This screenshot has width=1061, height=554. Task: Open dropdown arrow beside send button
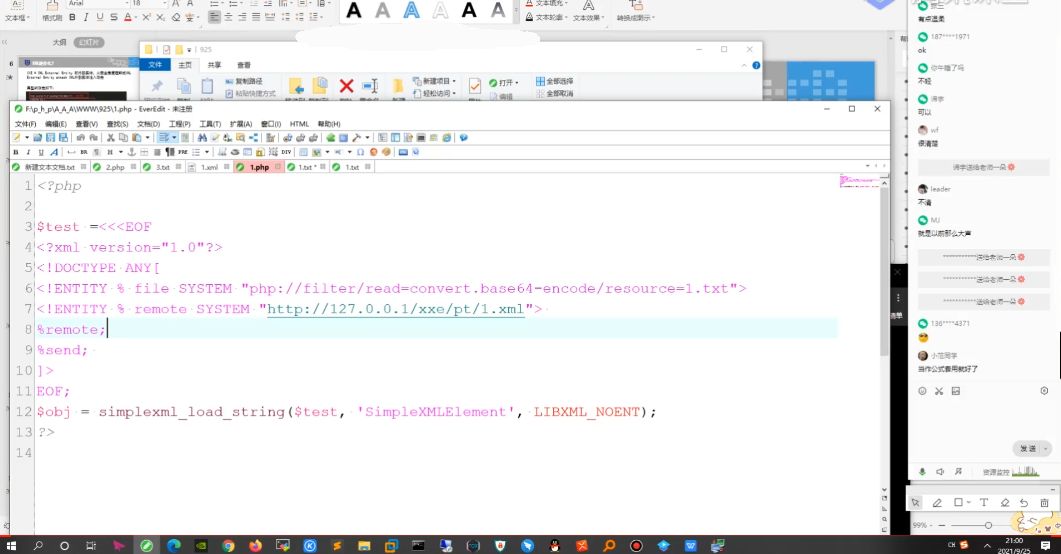coord(1045,448)
